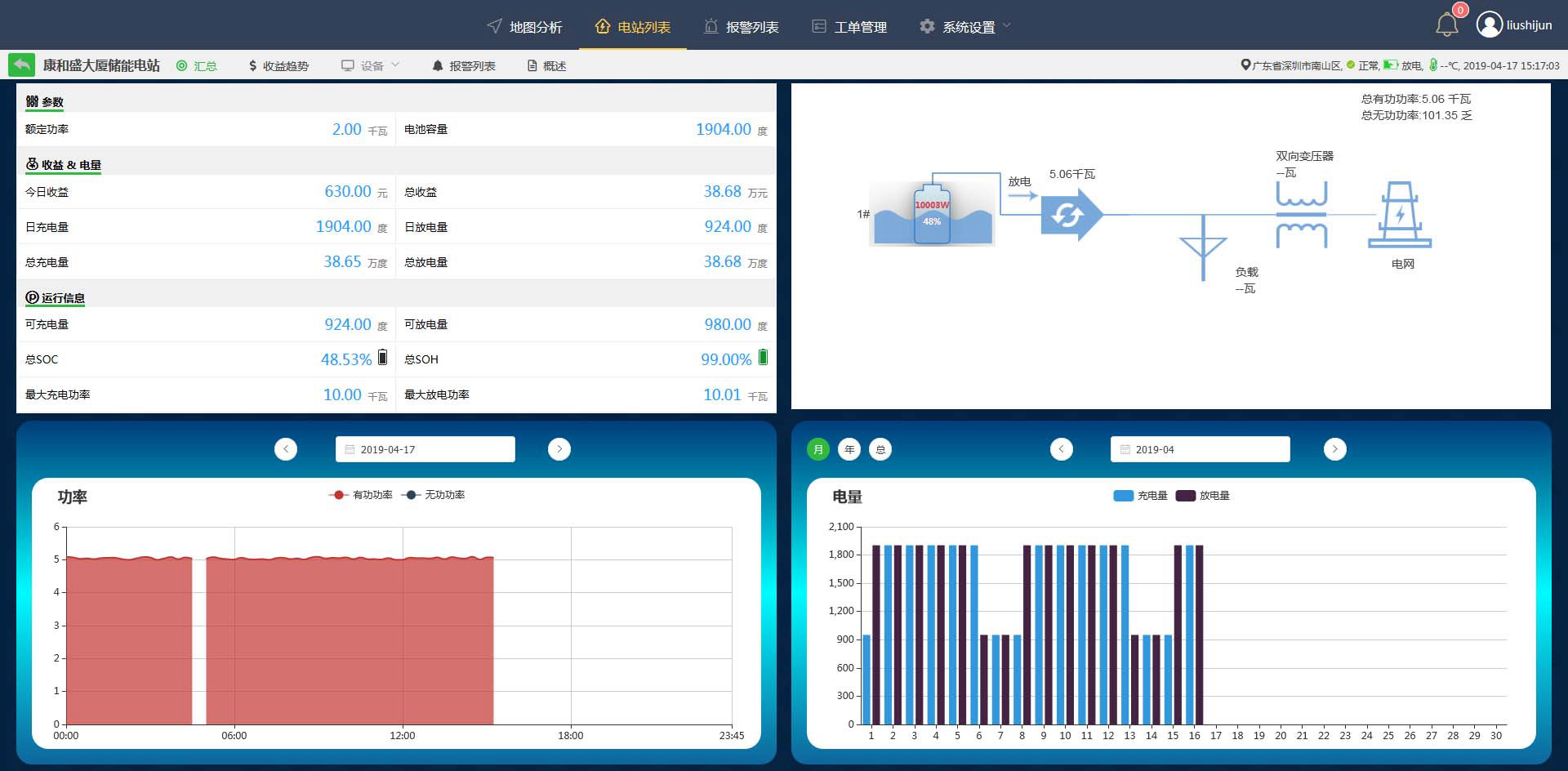Toggle the blue 充电量 legend swatch
The image size is (1568, 771).
(x=1123, y=496)
